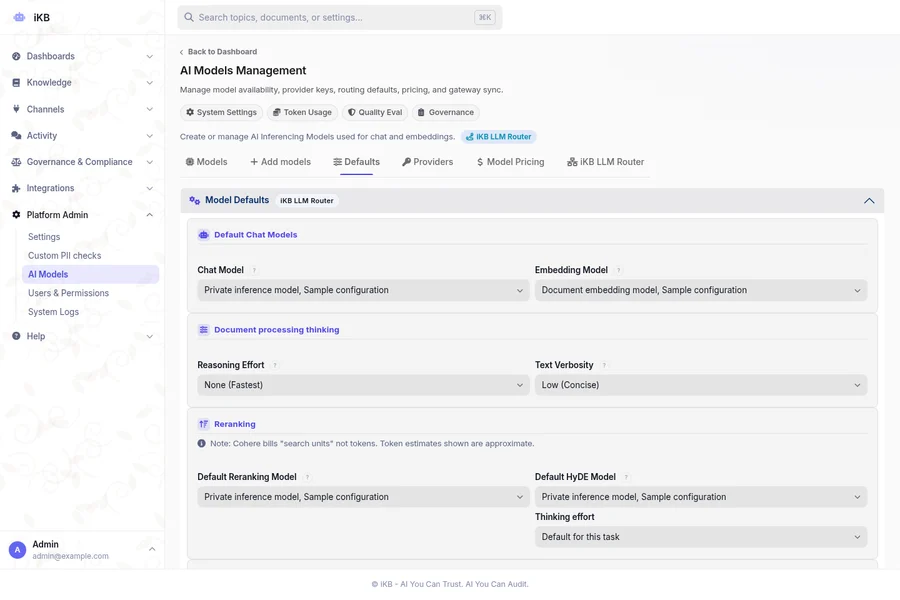Click the Channels plug icon in sidebar
Screen dimensions: 900x600
[16, 109]
